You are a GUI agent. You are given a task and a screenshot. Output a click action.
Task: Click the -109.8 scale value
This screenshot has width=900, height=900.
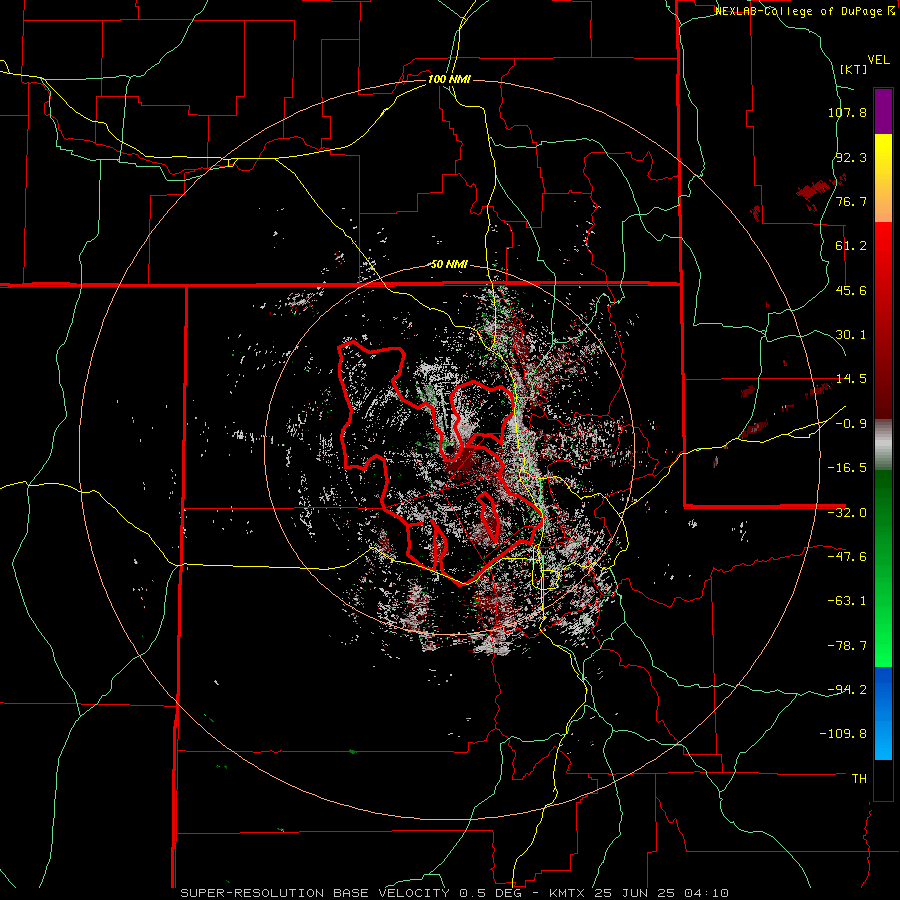(x=844, y=734)
